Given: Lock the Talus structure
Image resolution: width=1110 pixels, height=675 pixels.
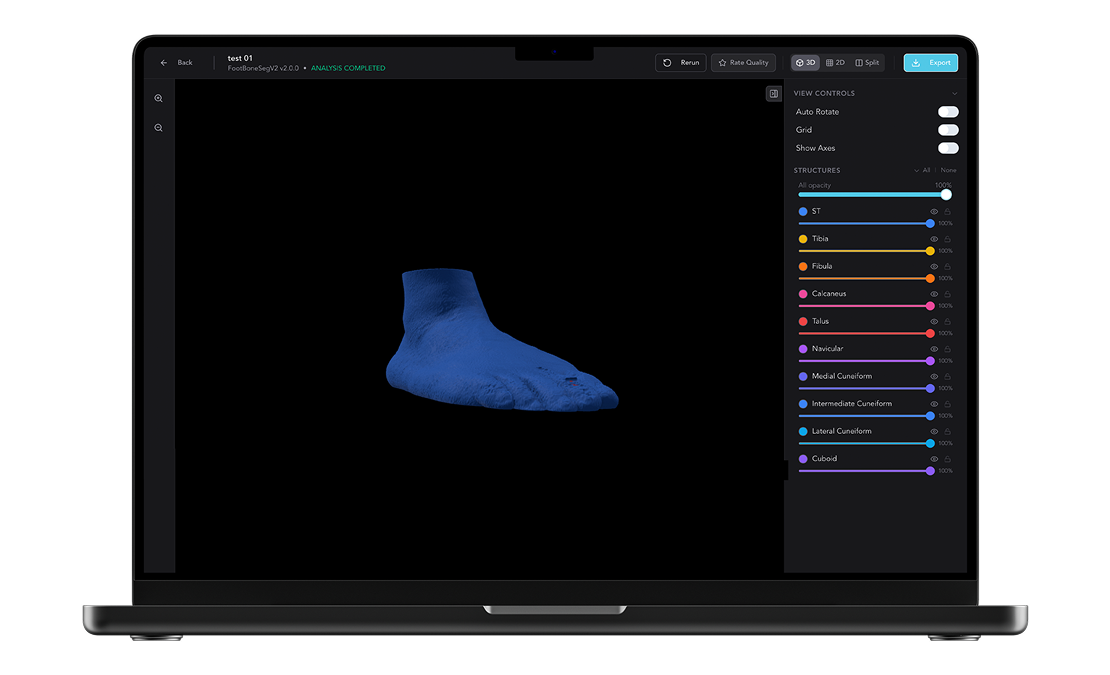Looking at the screenshot, I should (947, 322).
